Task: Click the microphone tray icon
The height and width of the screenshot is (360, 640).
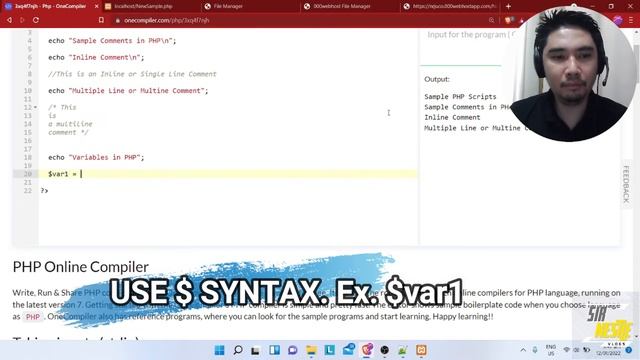Action: (x=535, y=350)
